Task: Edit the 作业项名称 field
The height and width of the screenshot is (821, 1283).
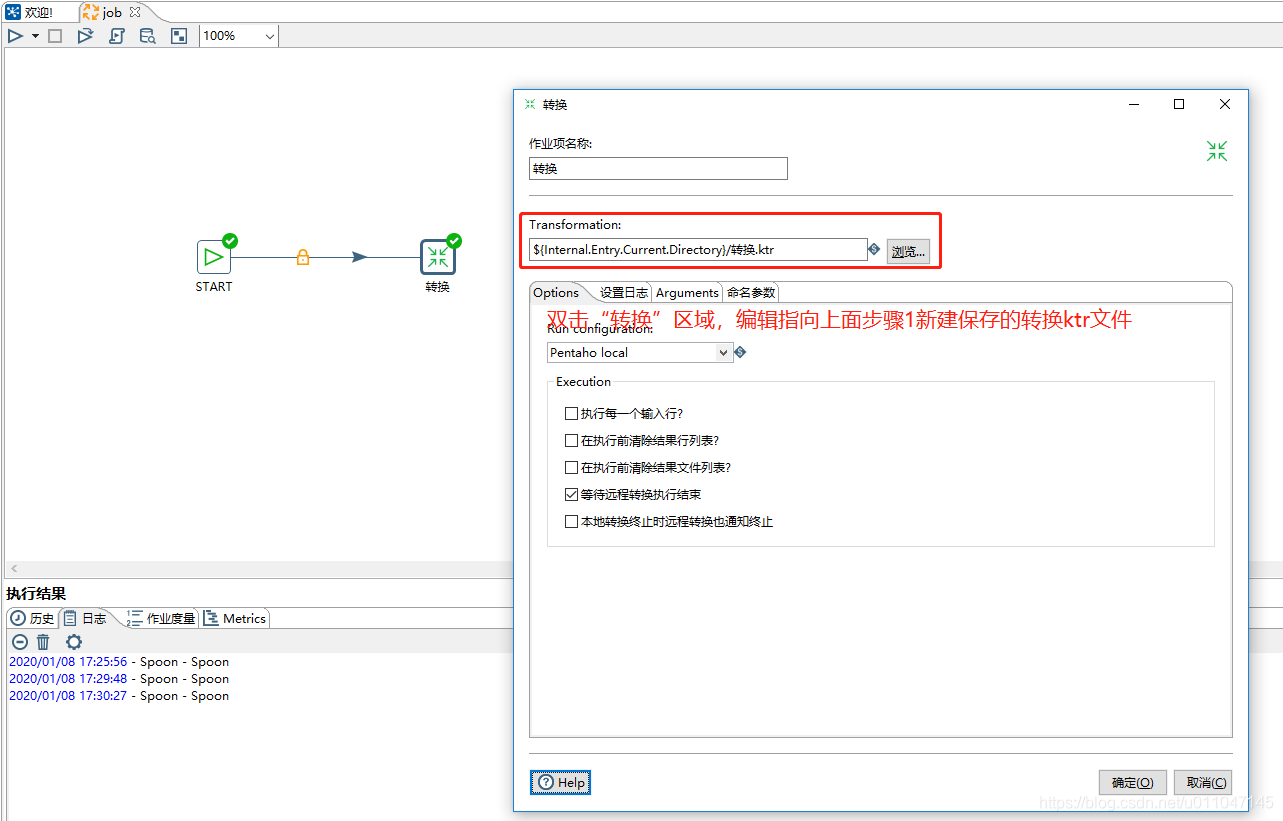Action: click(x=658, y=169)
